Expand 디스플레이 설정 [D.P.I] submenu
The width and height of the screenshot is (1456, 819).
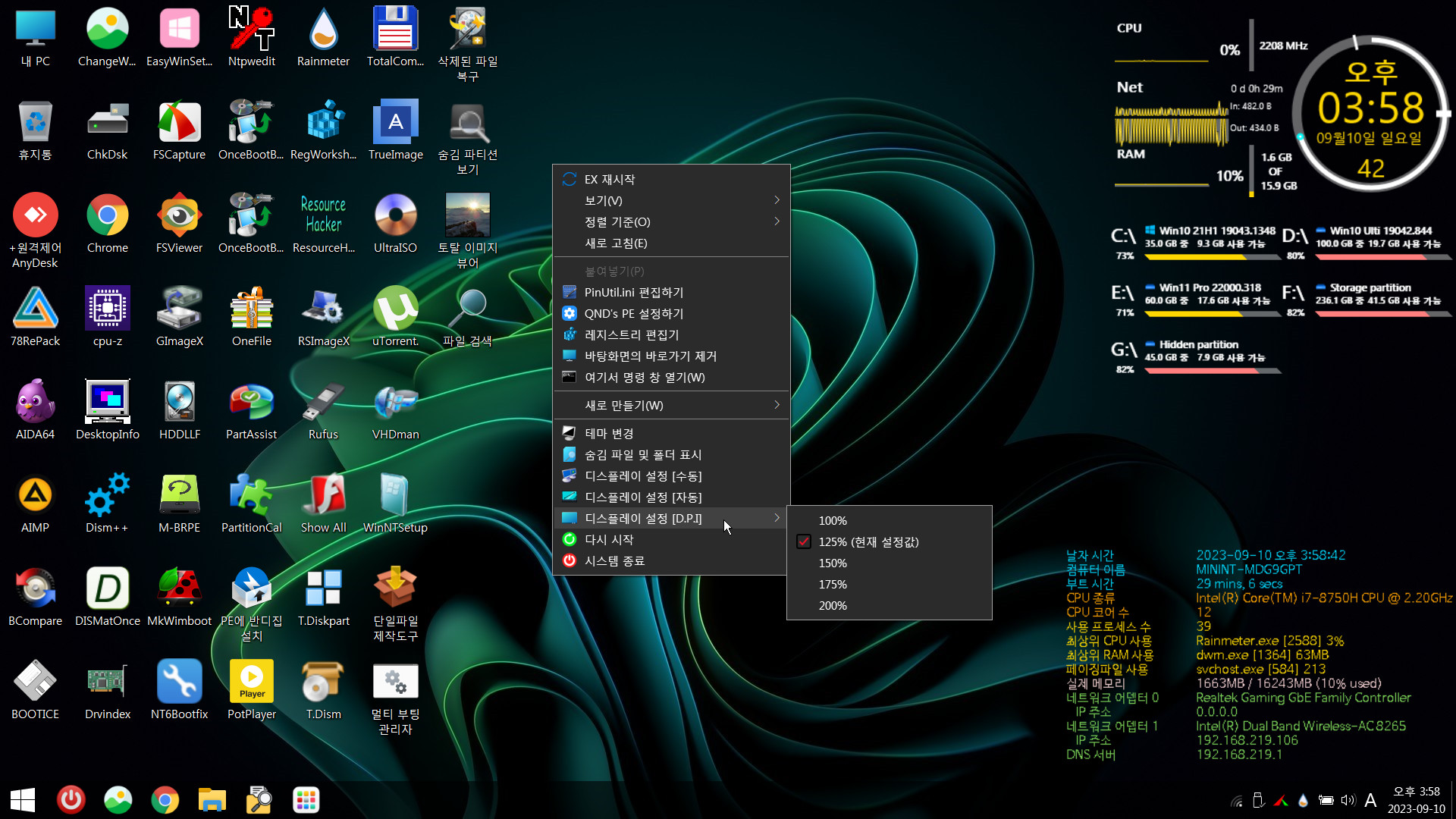(x=671, y=518)
